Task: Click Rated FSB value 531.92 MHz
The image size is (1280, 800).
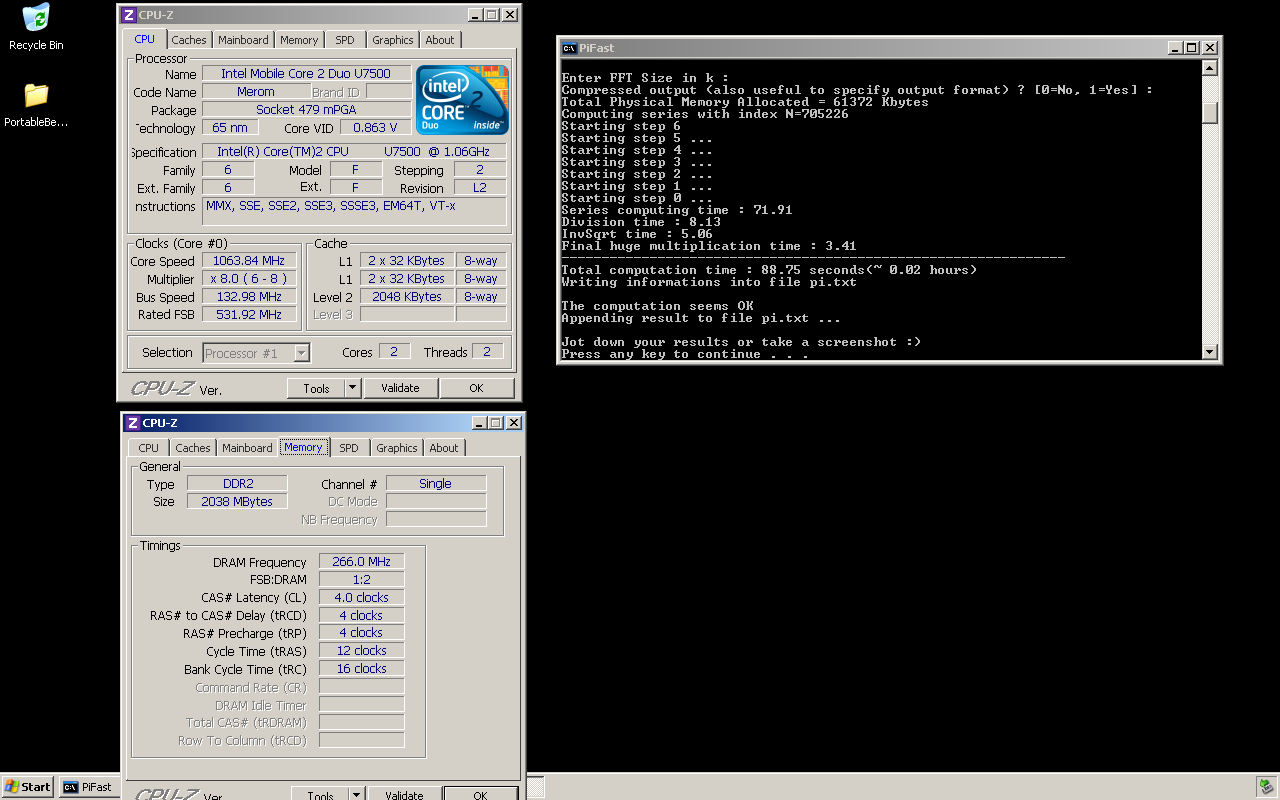Action: pos(249,315)
